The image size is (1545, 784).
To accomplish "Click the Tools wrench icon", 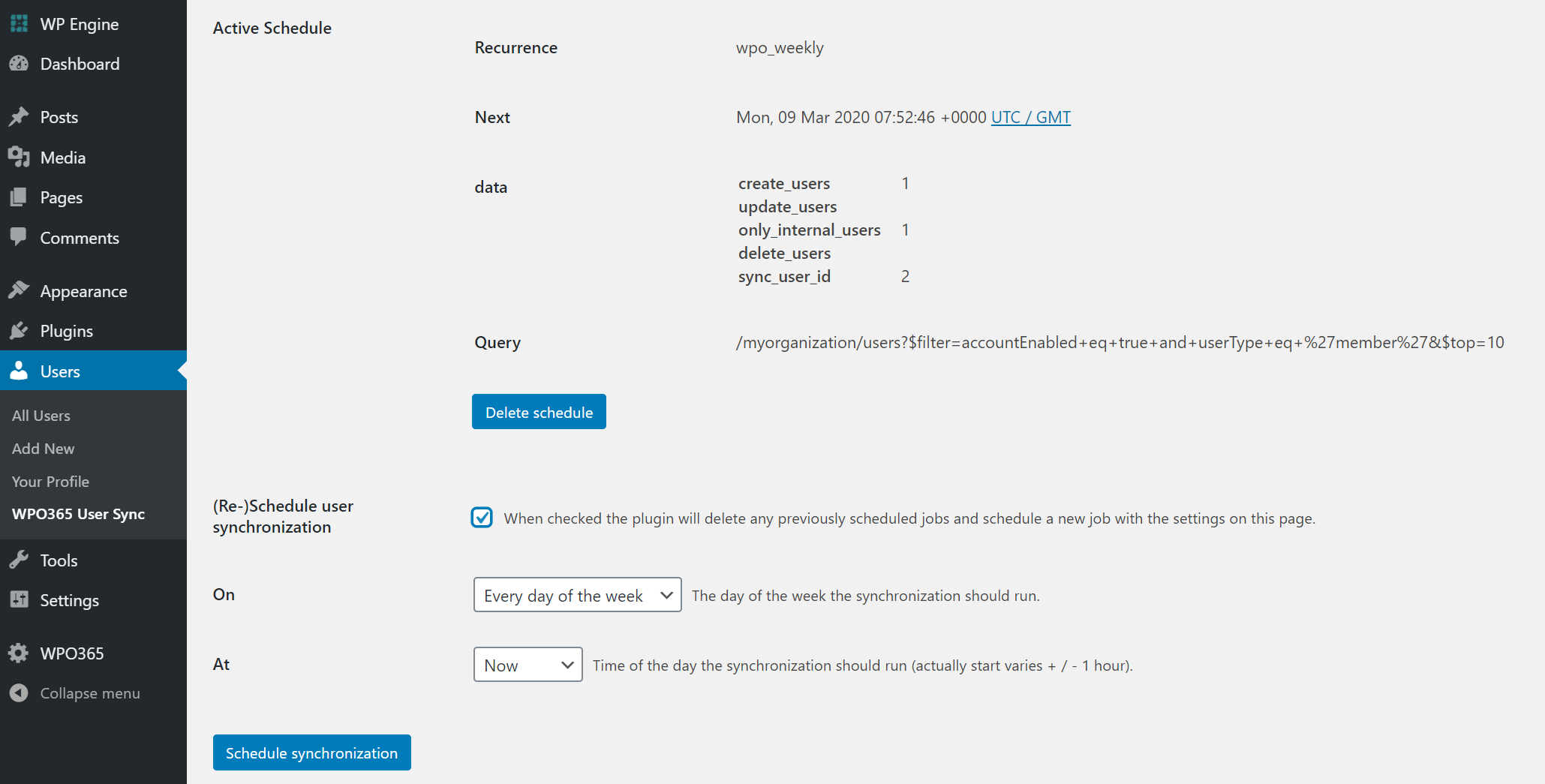I will [x=19, y=560].
